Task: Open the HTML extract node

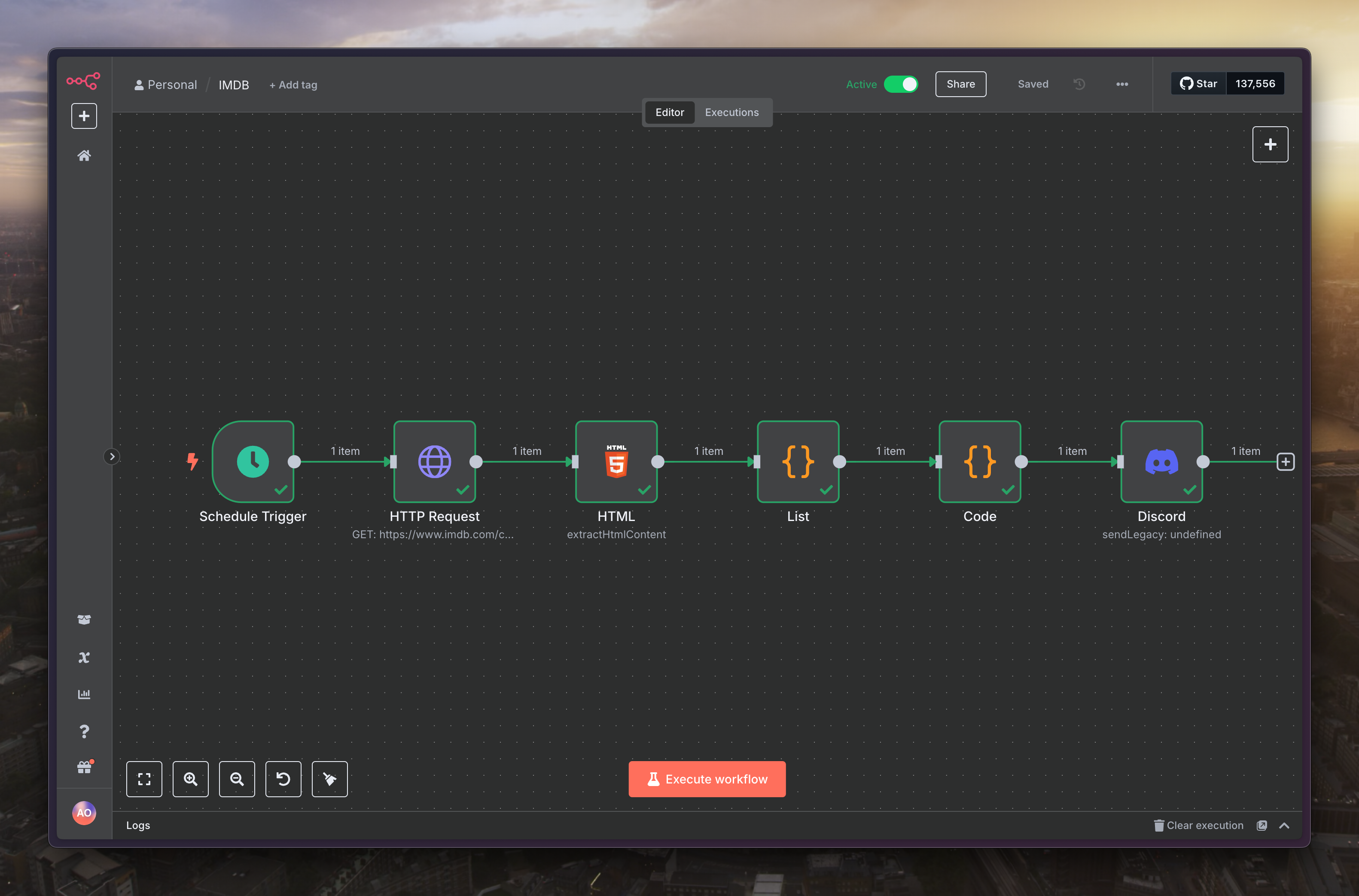Action: [616, 461]
